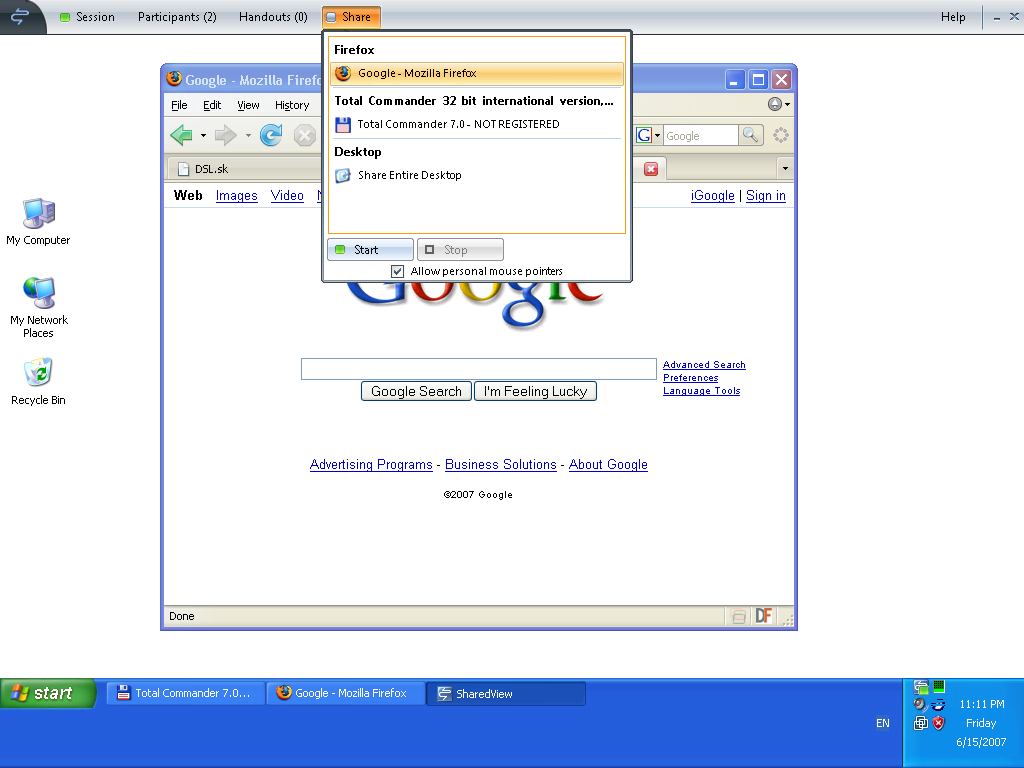Switch to Total Commander 7.0 taskbar button
The image size is (1024, 768).
[186, 694]
